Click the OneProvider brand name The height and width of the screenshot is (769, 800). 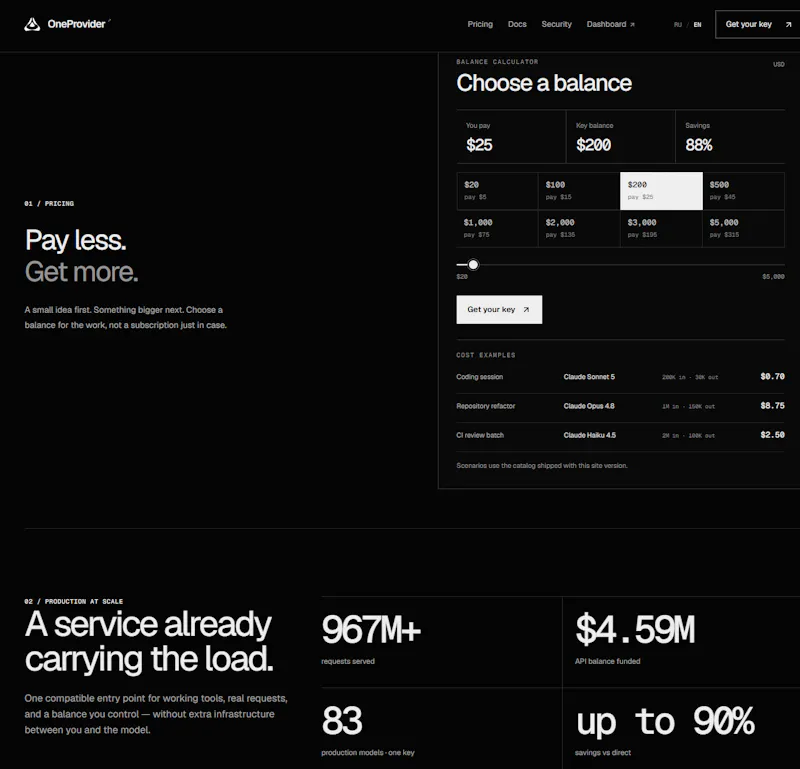(x=76, y=24)
